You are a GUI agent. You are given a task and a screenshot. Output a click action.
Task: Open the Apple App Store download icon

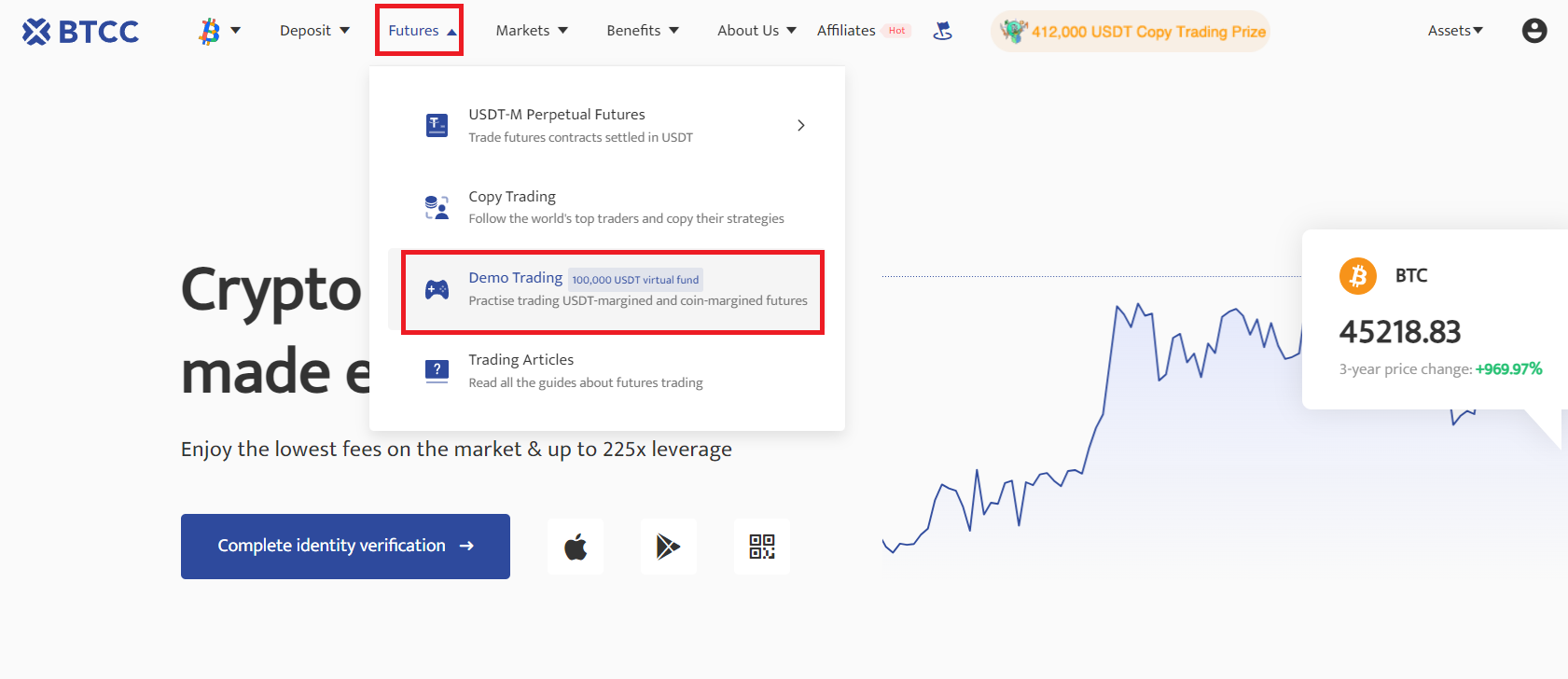[x=576, y=547]
